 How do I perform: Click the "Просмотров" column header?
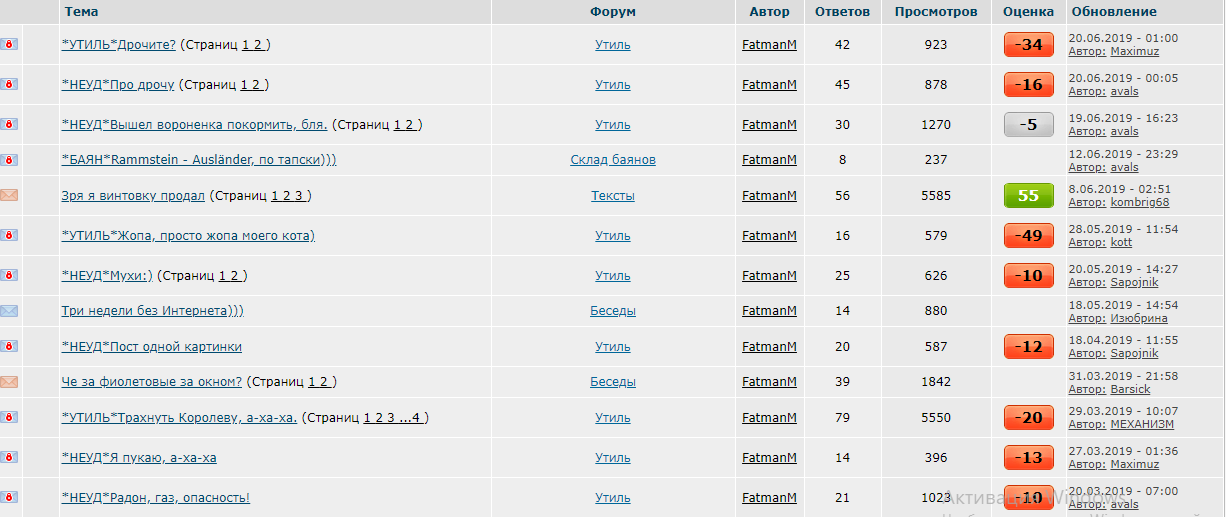[x=936, y=12]
